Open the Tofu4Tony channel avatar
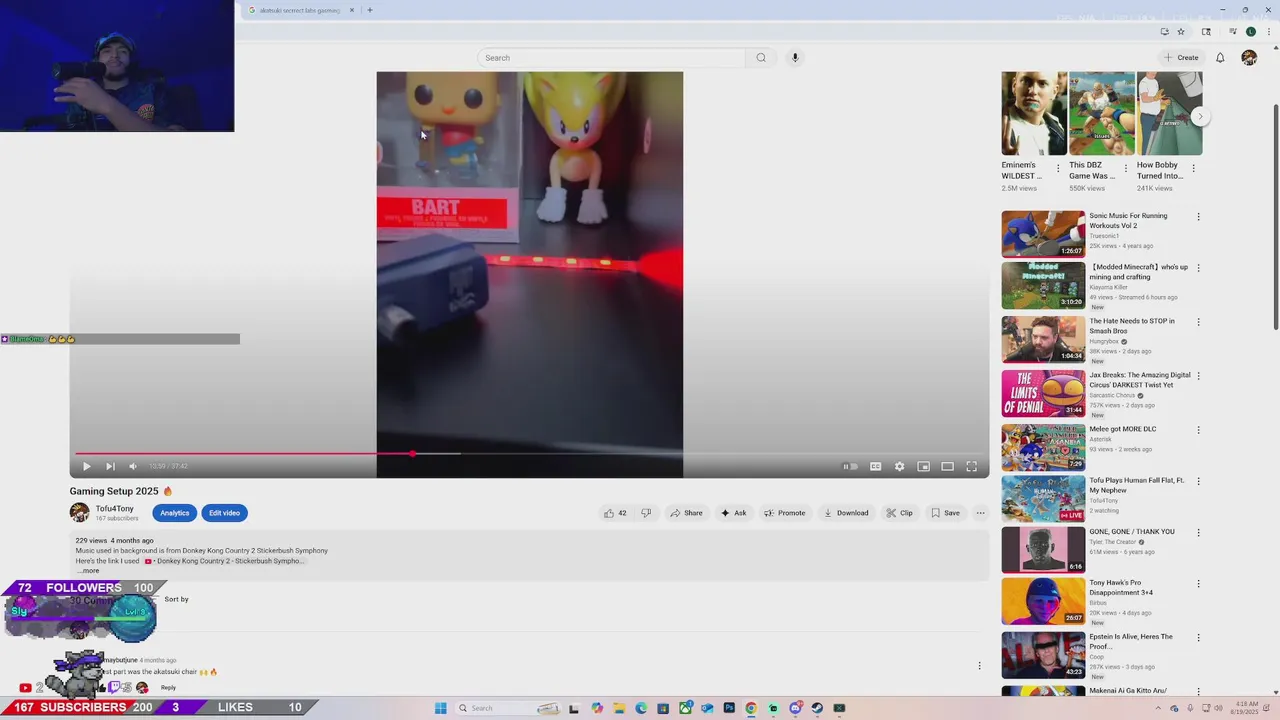 point(79,513)
